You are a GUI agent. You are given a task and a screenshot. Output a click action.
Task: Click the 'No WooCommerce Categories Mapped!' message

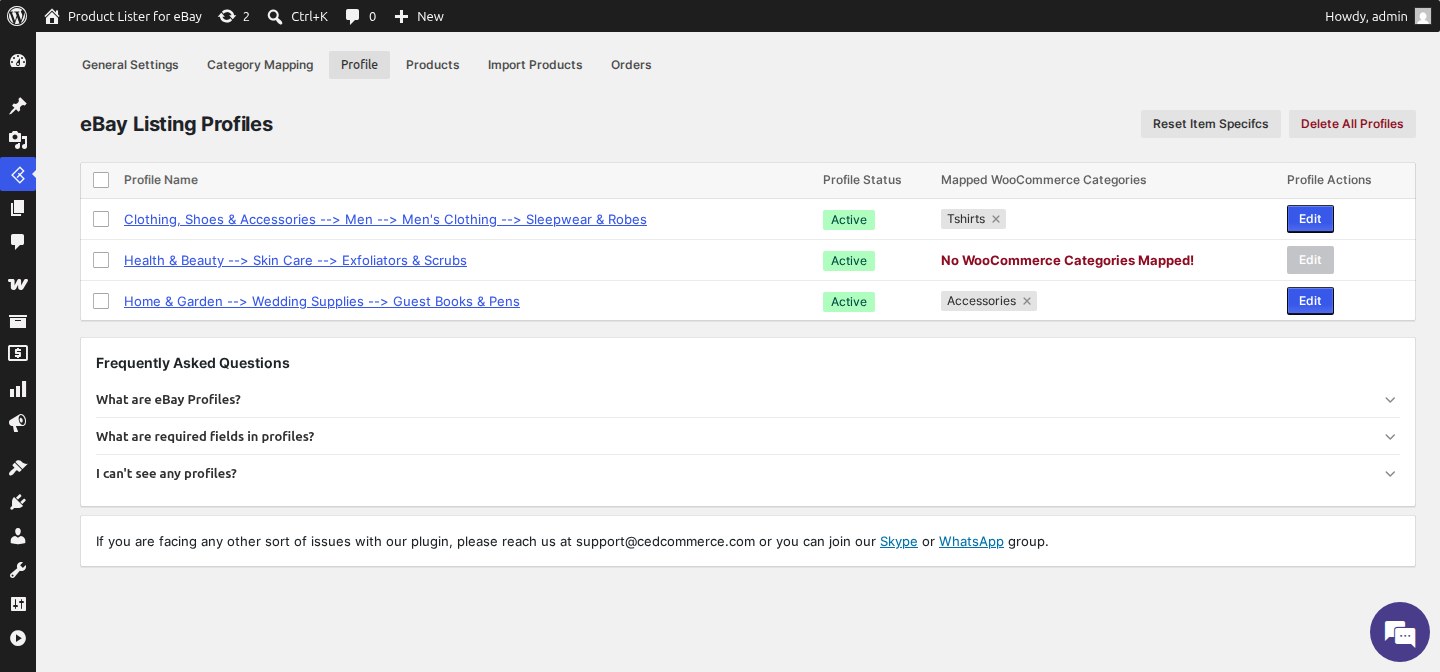[x=1067, y=260]
